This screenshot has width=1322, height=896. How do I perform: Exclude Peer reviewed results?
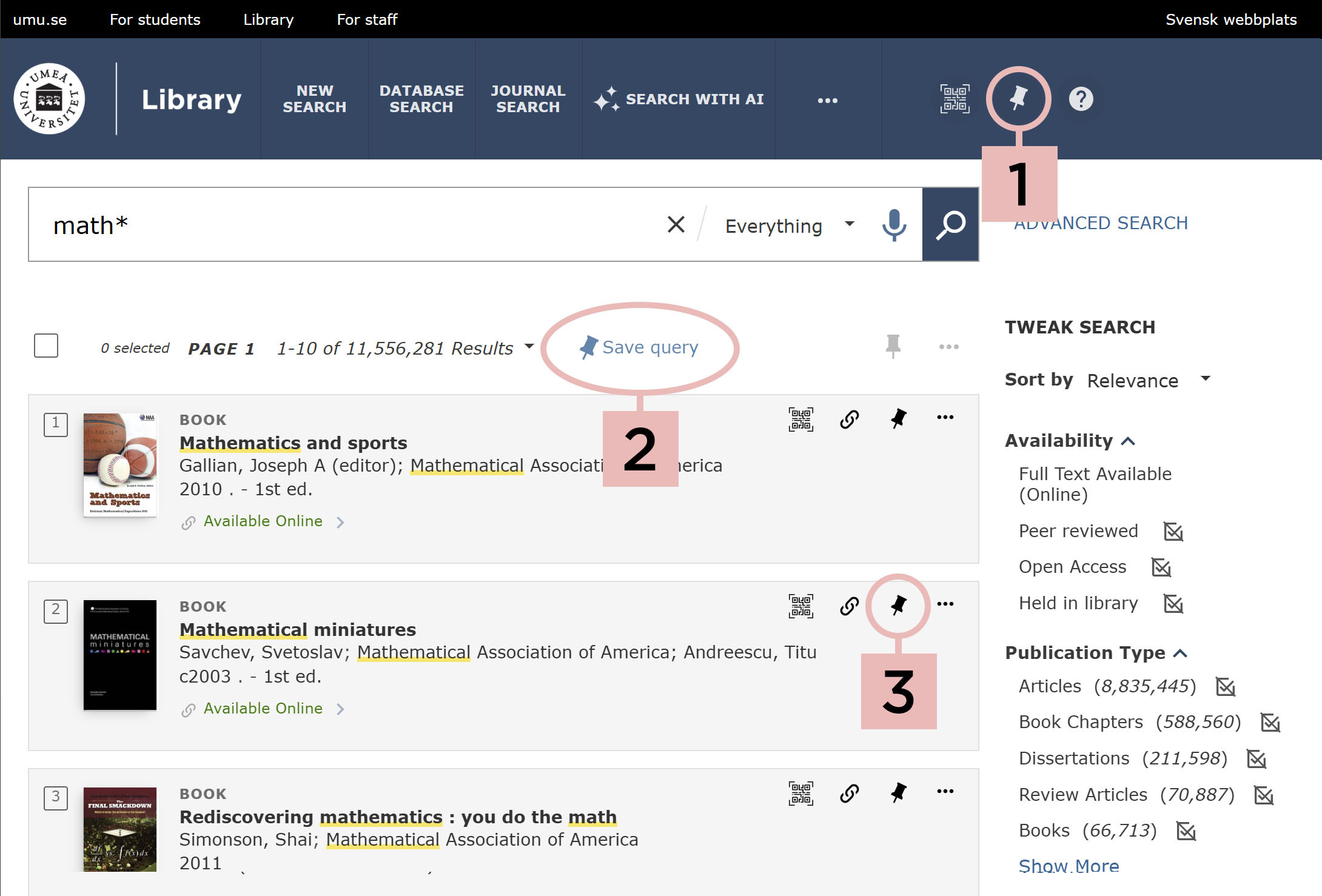pos(1174,532)
